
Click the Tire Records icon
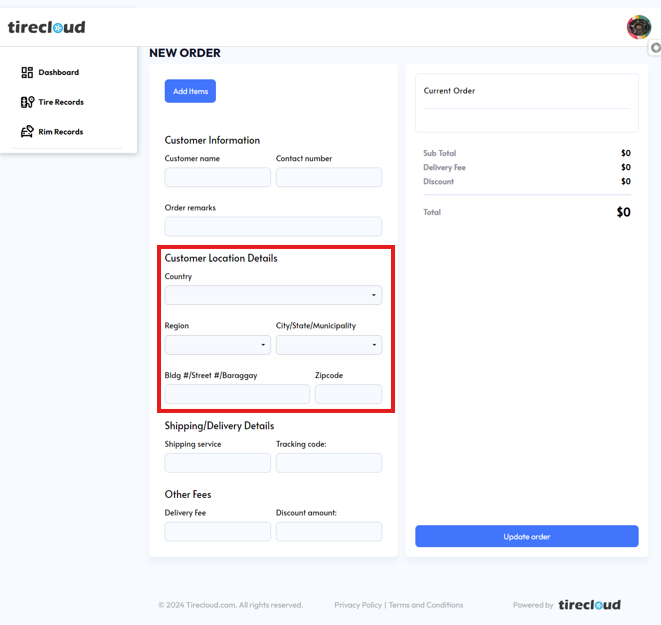click(27, 102)
